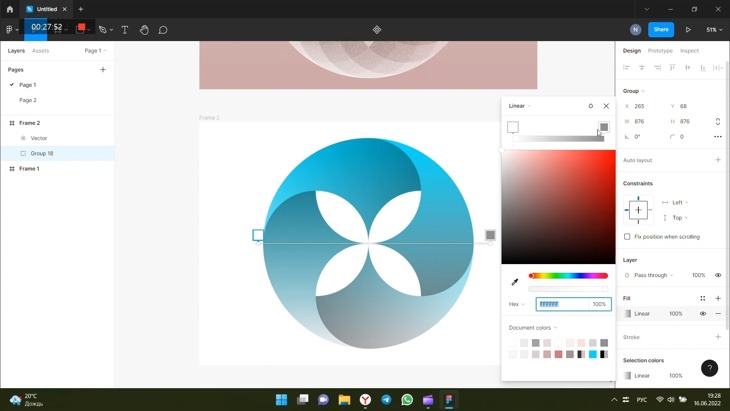
Task: Select the Vector layer
Action: click(39, 138)
